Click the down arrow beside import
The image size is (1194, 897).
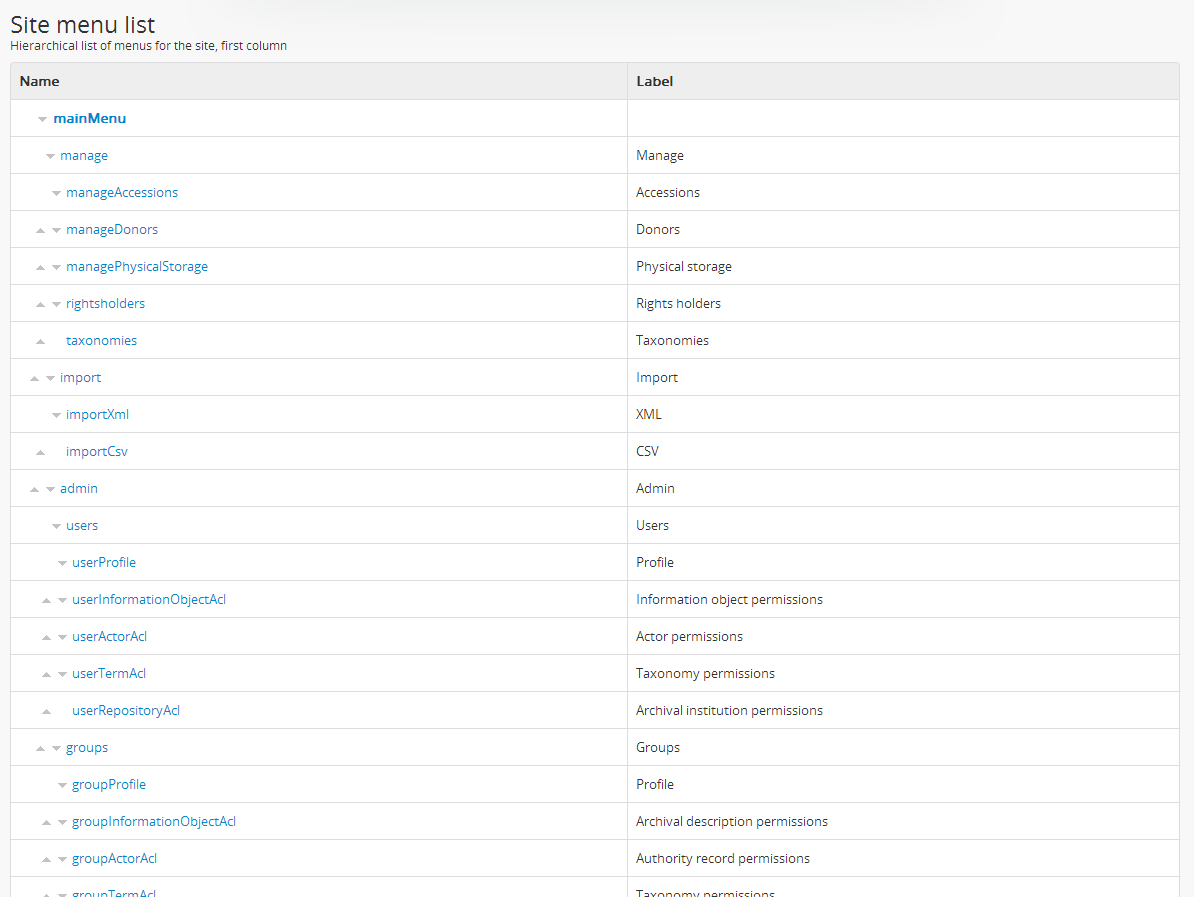(51, 378)
